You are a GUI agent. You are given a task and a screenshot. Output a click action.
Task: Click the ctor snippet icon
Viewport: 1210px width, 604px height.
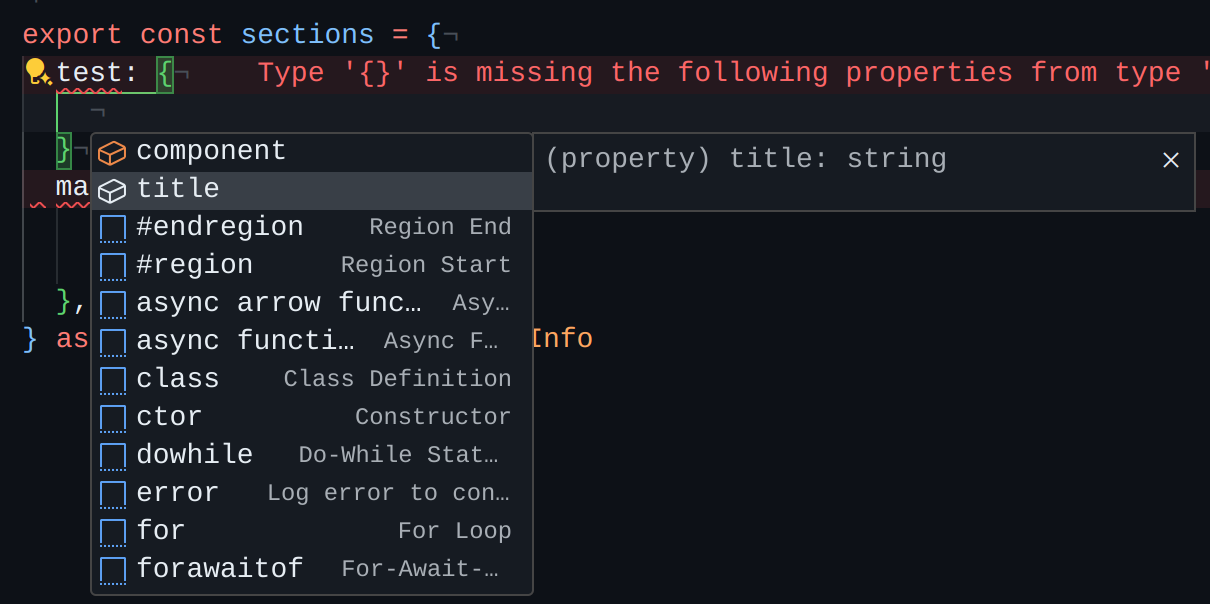point(113,419)
